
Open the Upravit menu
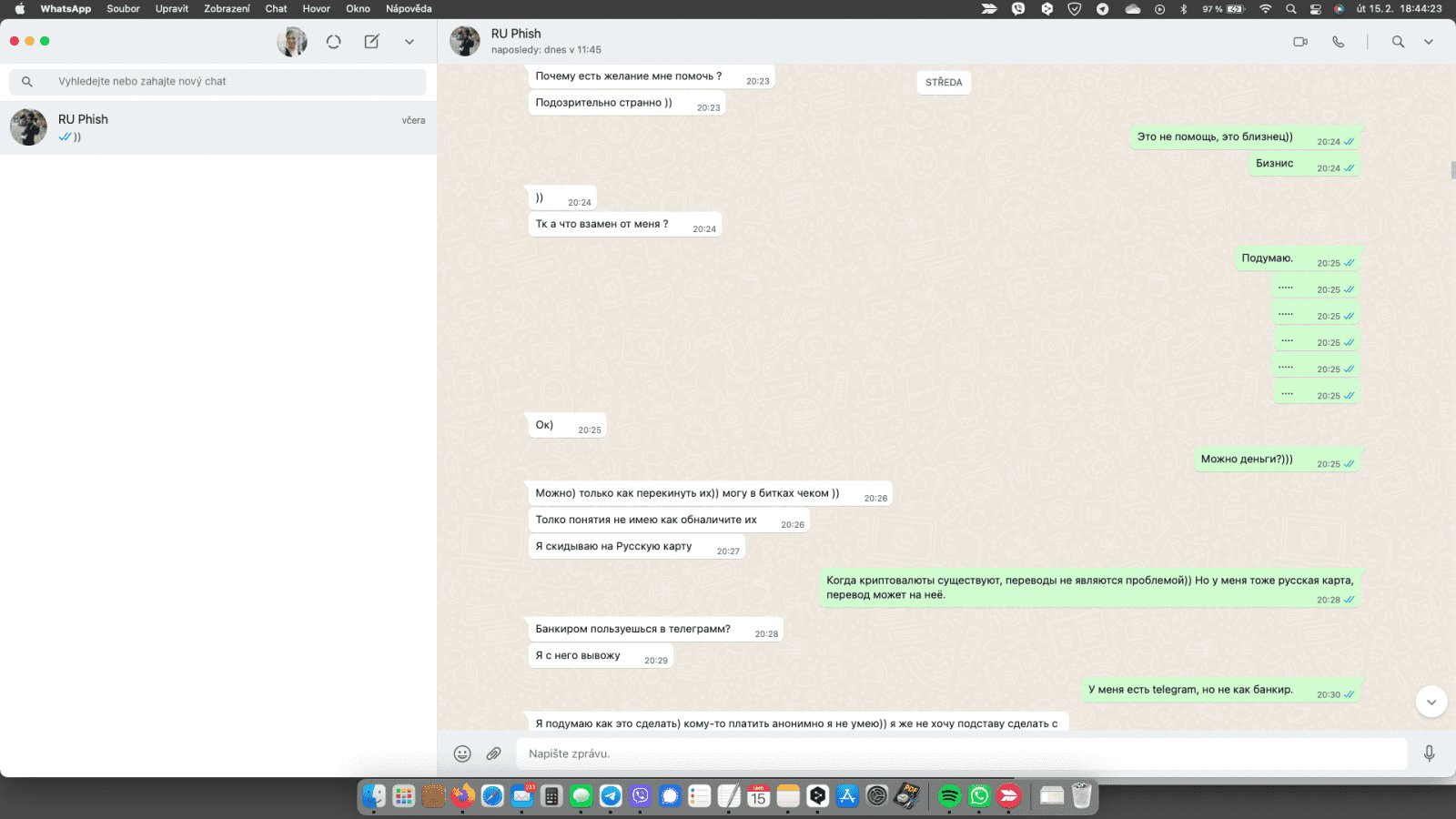(x=172, y=9)
